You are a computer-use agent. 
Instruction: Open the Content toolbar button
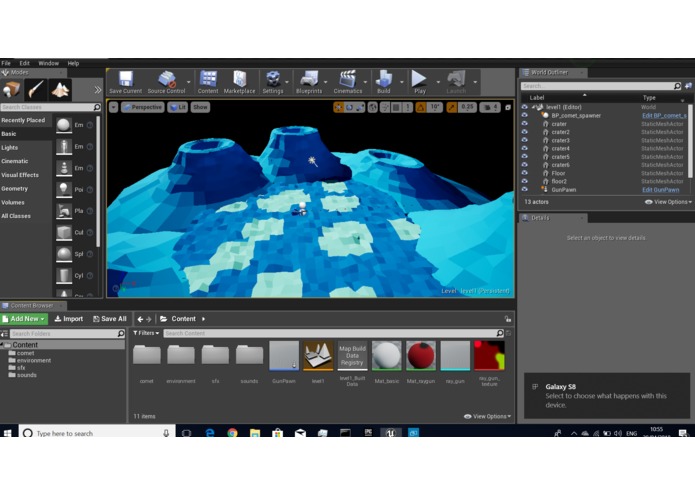coord(208,82)
